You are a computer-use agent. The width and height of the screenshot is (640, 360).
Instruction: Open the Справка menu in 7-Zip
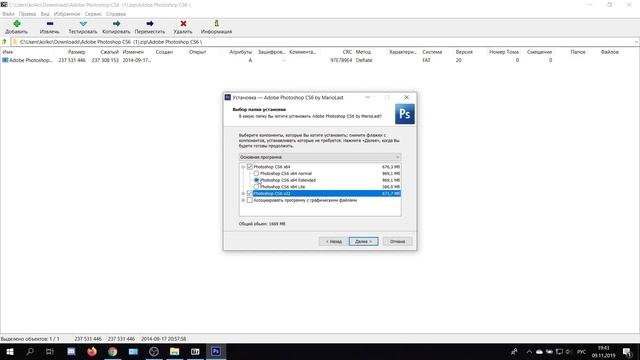pos(116,14)
